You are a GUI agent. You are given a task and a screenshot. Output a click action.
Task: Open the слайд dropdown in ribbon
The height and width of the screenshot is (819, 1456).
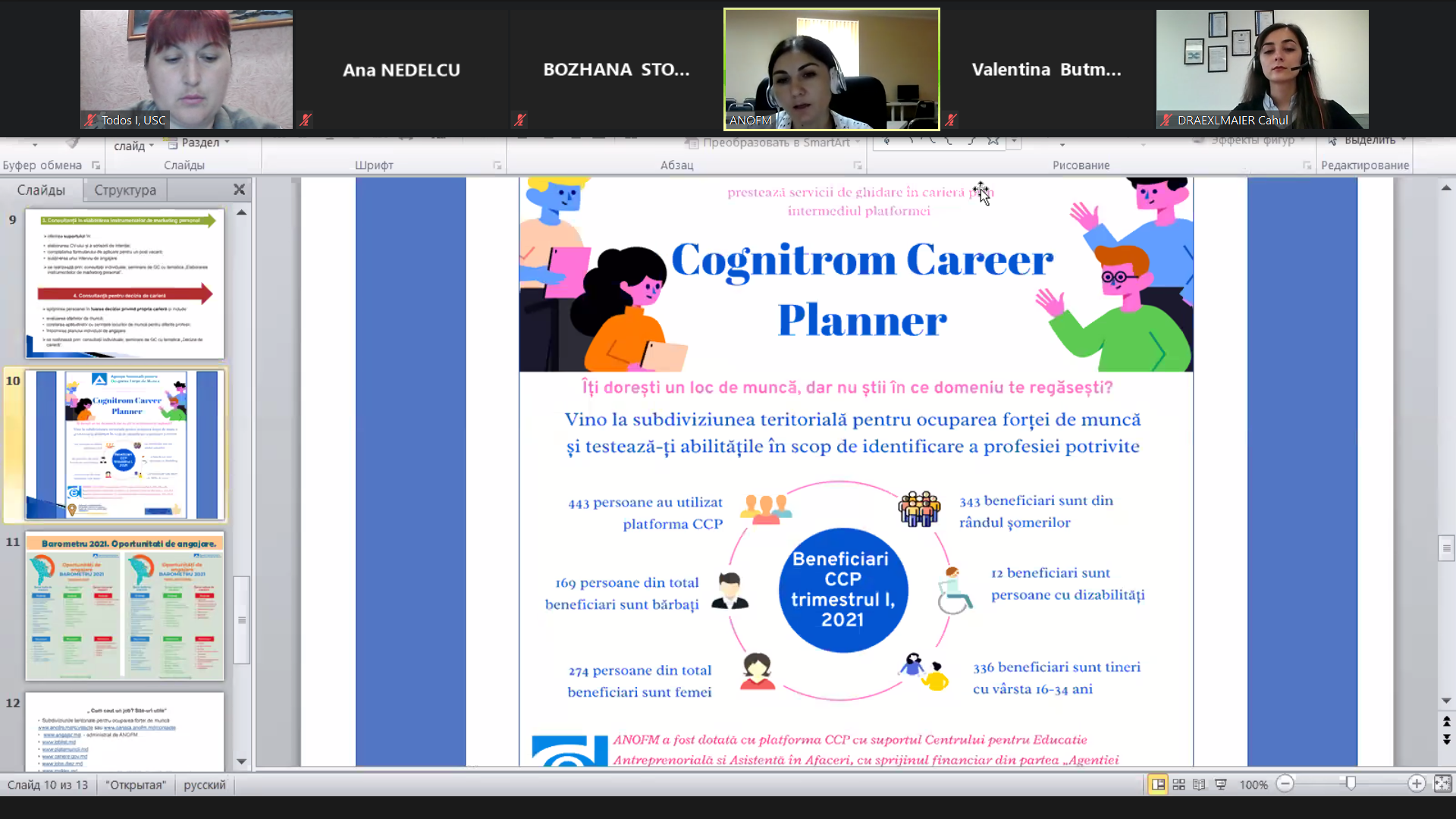pyautogui.click(x=133, y=146)
